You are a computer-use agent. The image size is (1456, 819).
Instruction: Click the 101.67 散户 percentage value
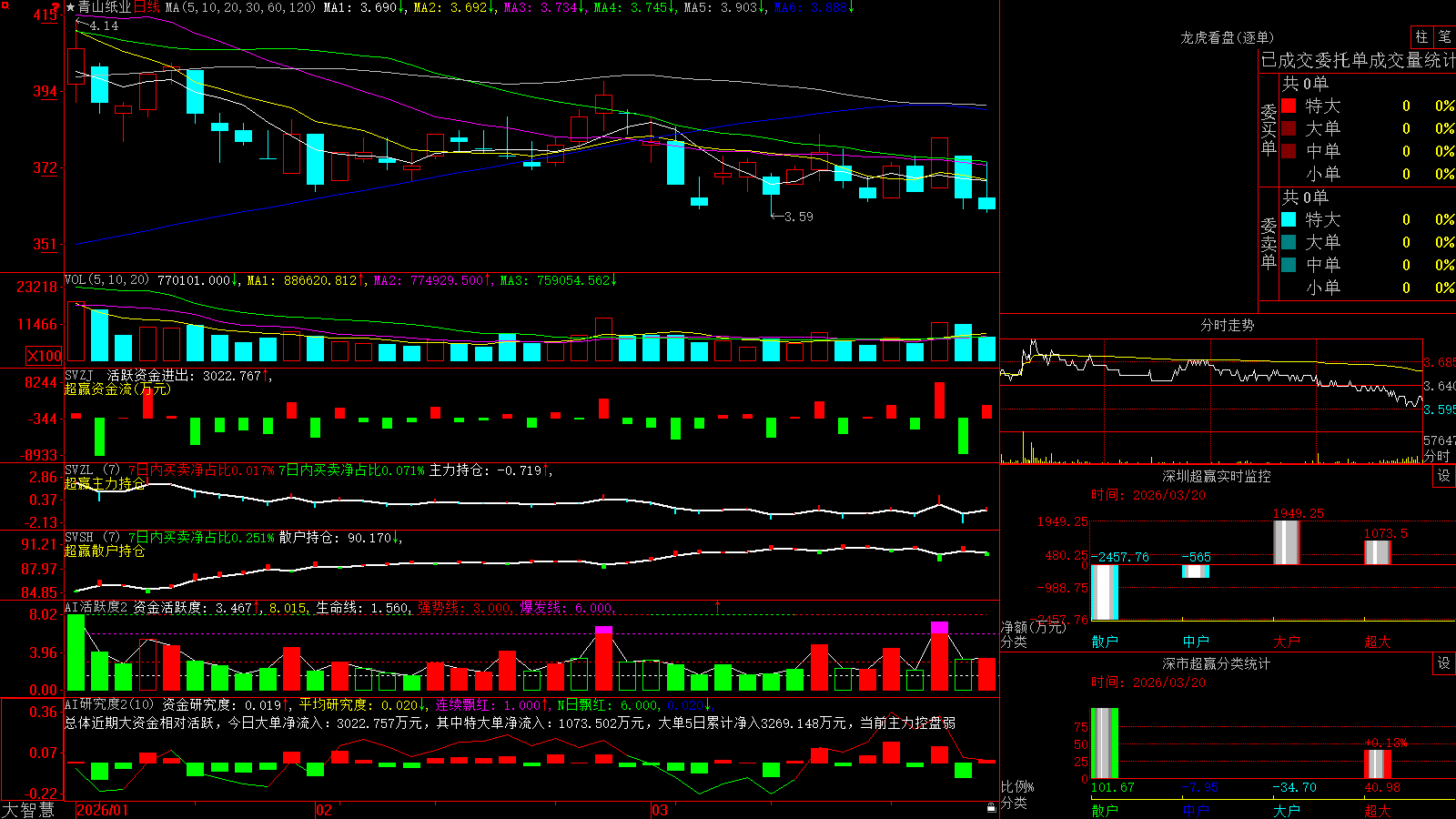[x=1113, y=787]
